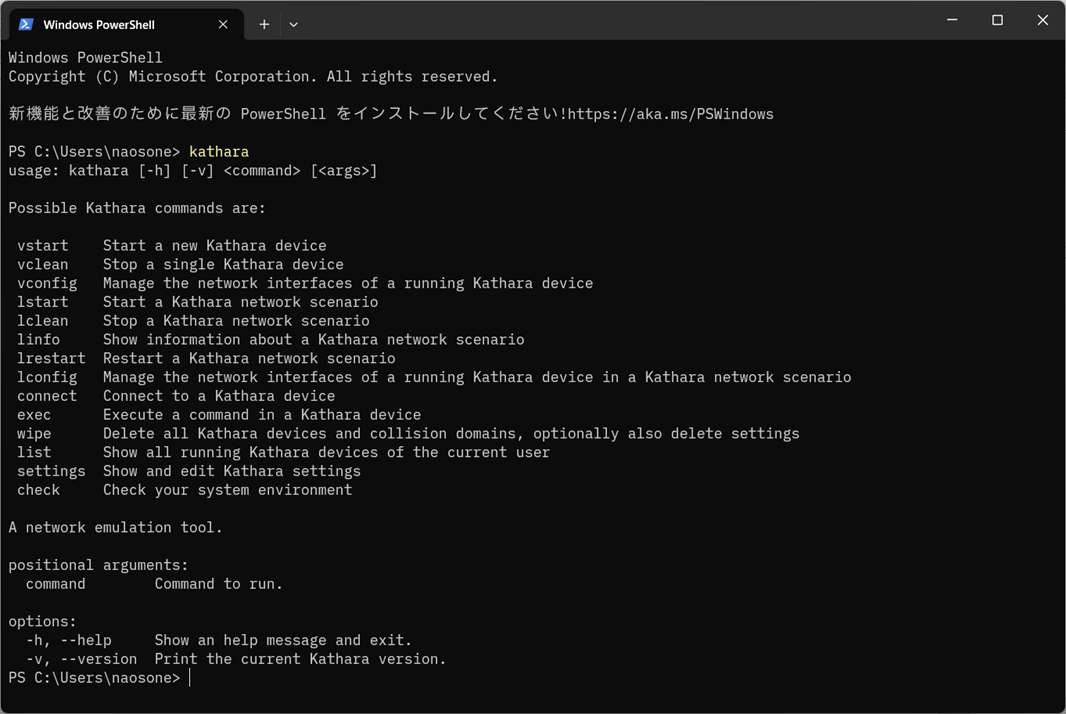Close the terminal window

click(x=1042, y=20)
